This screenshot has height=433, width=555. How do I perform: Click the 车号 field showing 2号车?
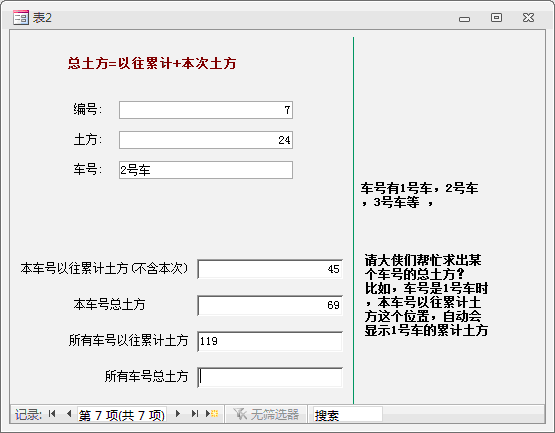point(206,170)
